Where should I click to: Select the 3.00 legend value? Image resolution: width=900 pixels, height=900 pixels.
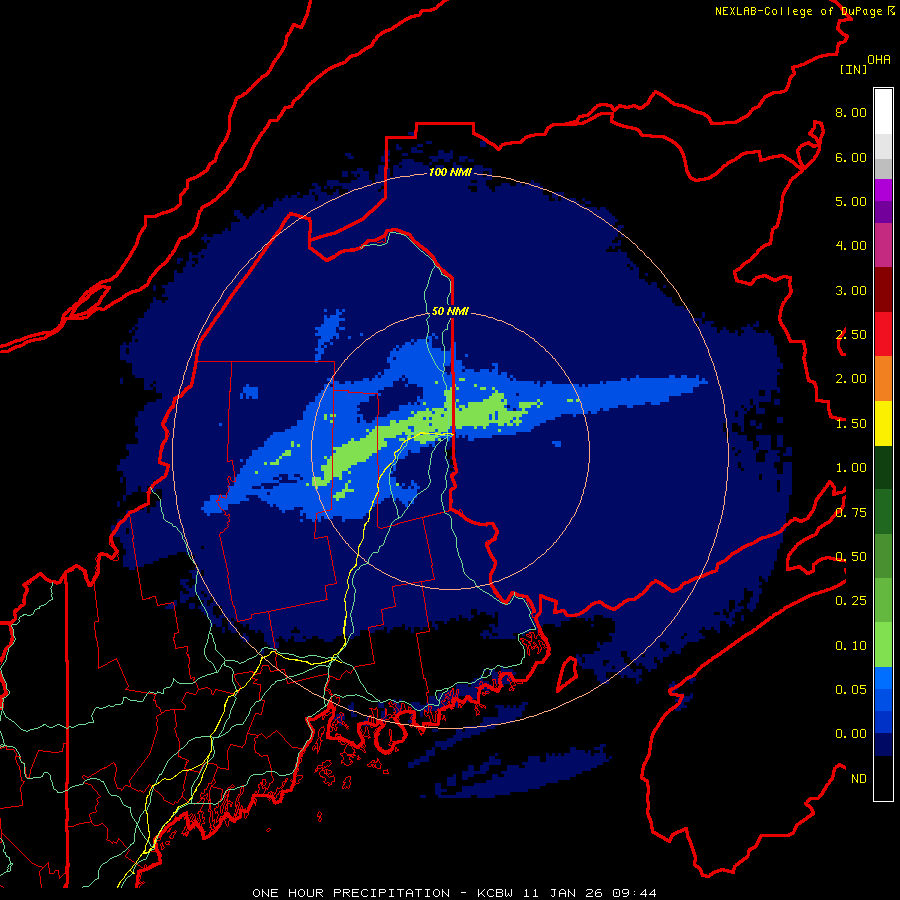point(851,290)
